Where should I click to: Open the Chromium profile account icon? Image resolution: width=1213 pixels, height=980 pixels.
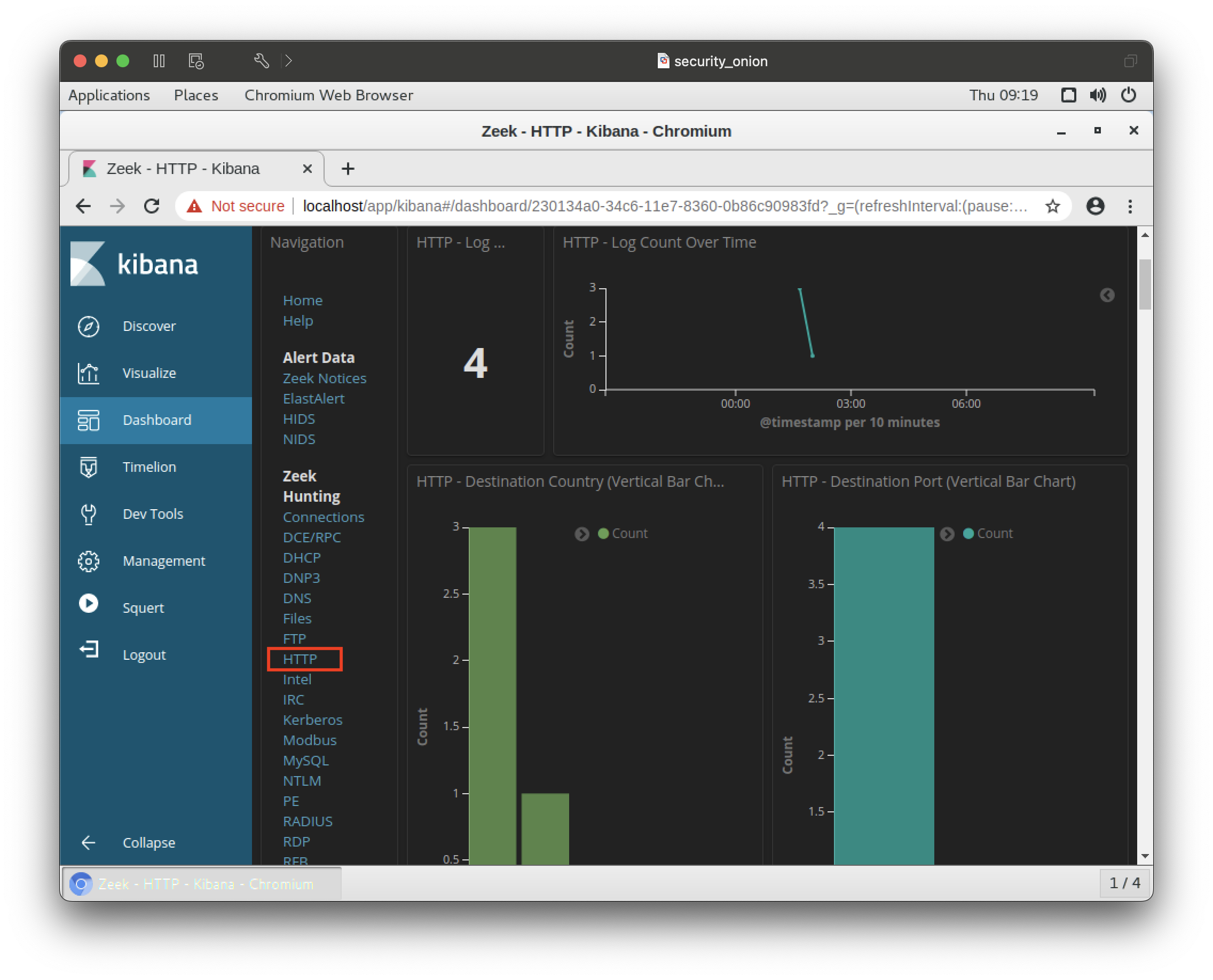(x=1096, y=206)
